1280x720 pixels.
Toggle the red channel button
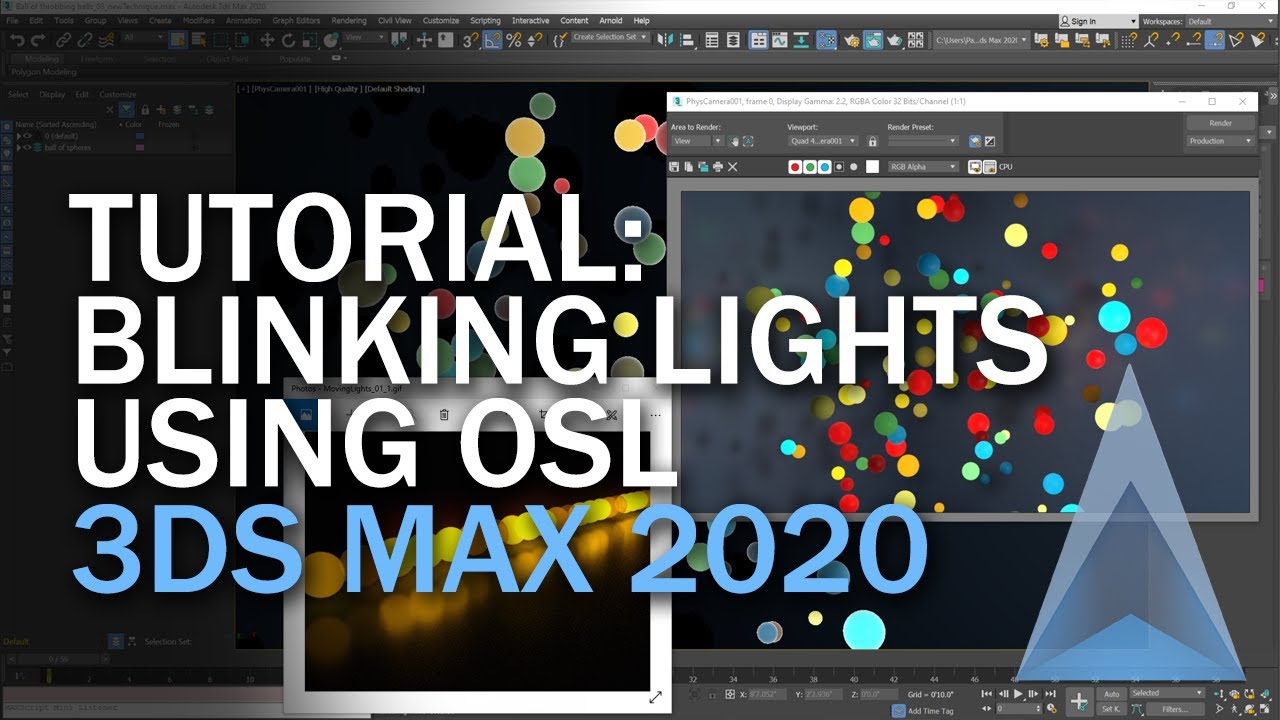(795, 167)
